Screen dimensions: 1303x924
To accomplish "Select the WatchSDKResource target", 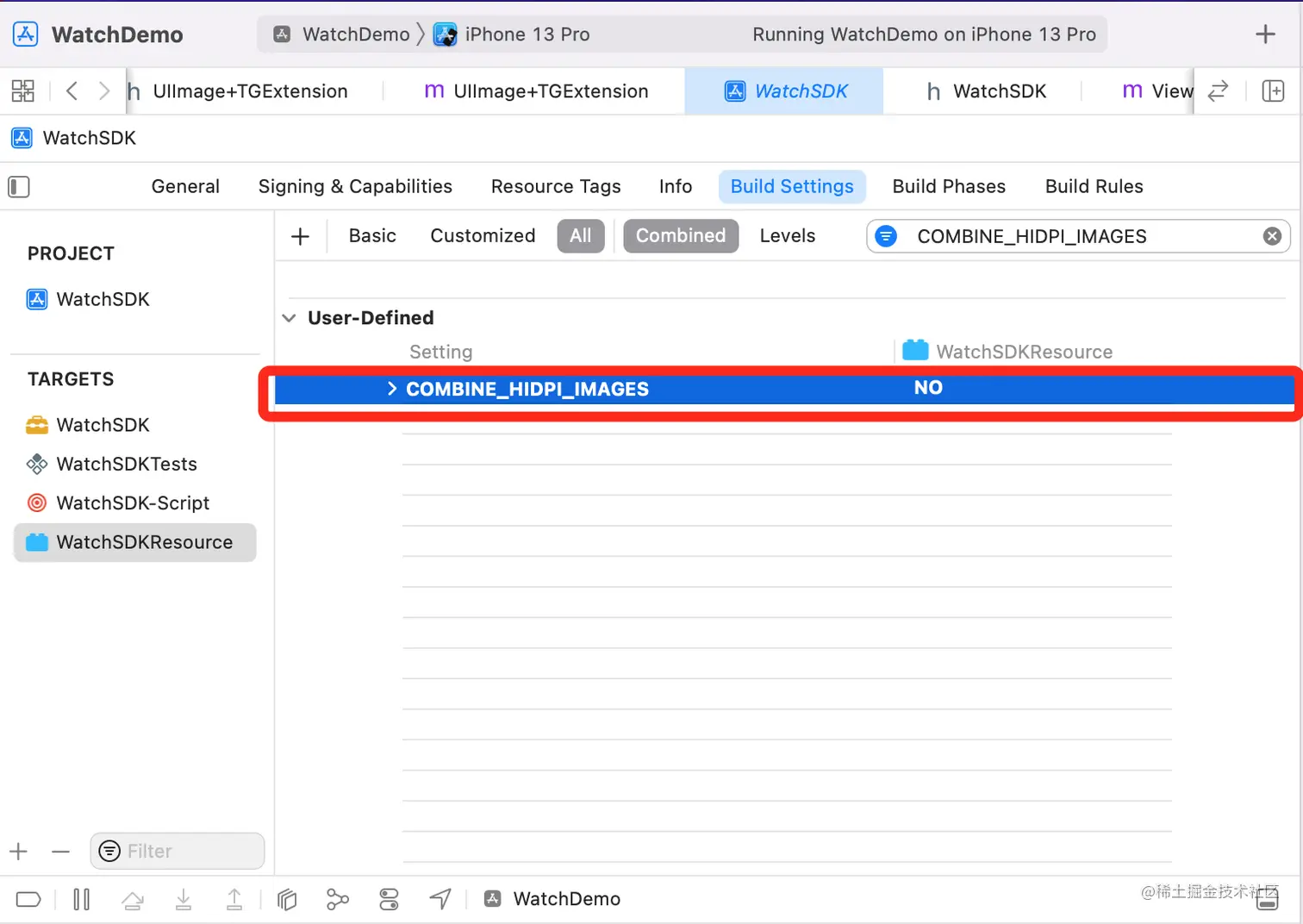I will click(135, 542).
